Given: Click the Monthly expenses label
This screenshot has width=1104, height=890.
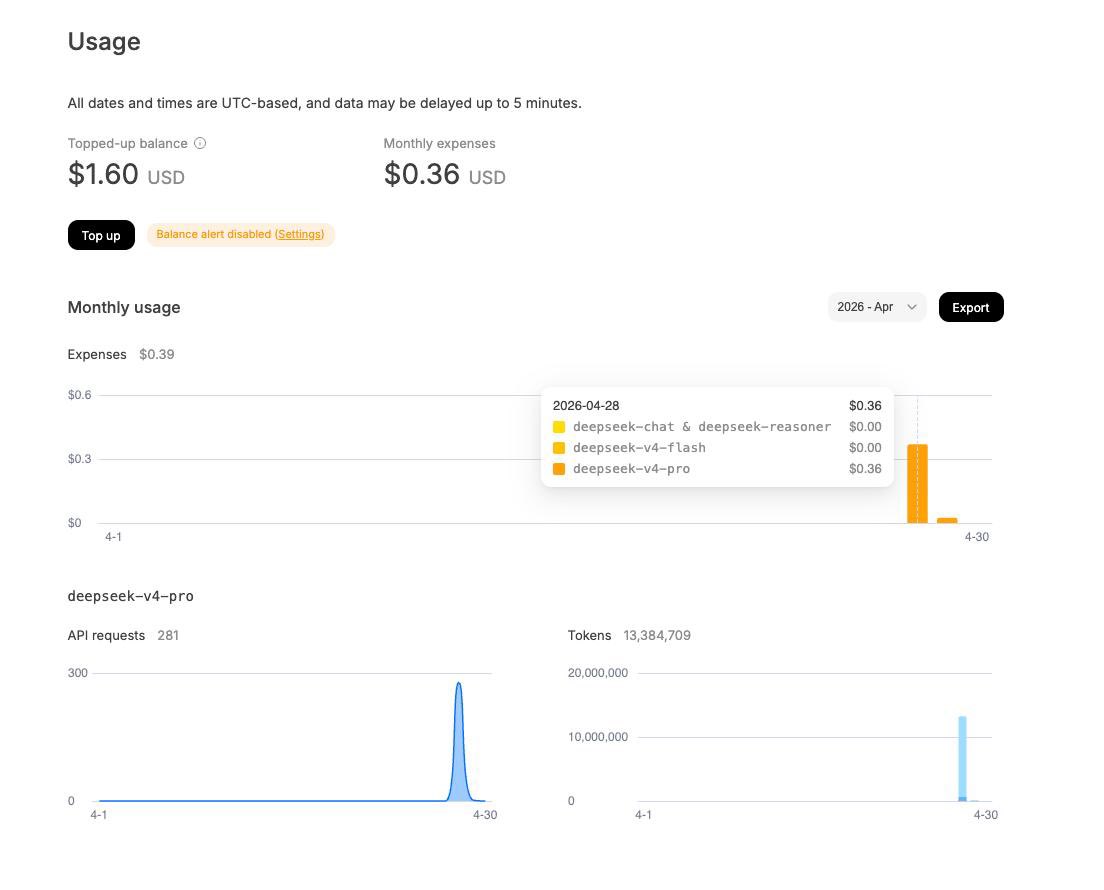Looking at the screenshot, I should [x=439, y=143].
